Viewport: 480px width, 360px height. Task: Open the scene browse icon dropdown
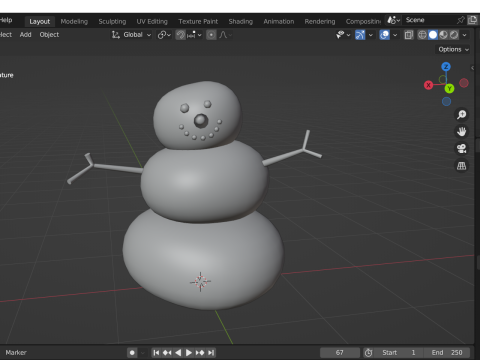[x=393, y=20]
